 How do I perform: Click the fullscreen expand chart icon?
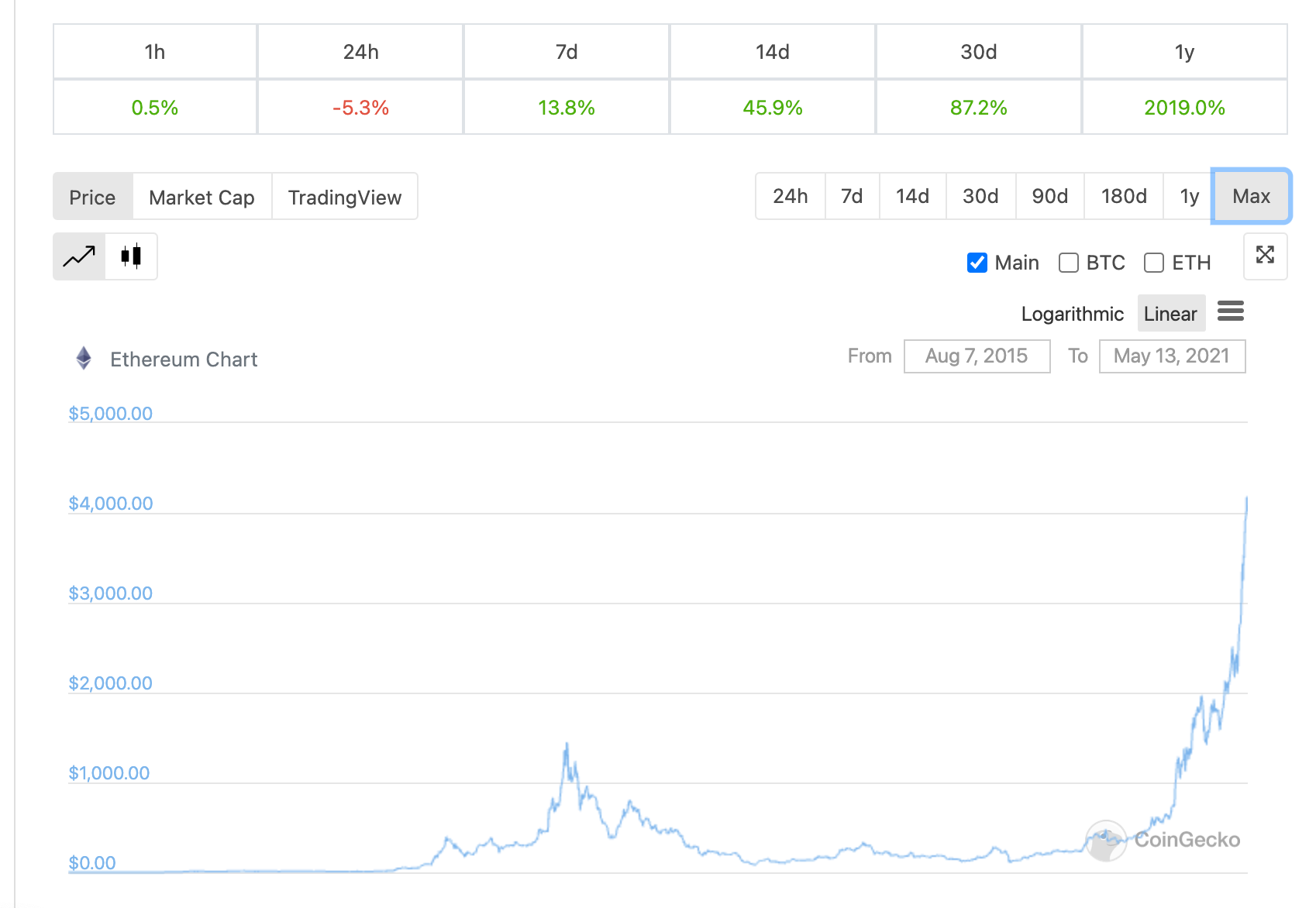(1265, 256)
